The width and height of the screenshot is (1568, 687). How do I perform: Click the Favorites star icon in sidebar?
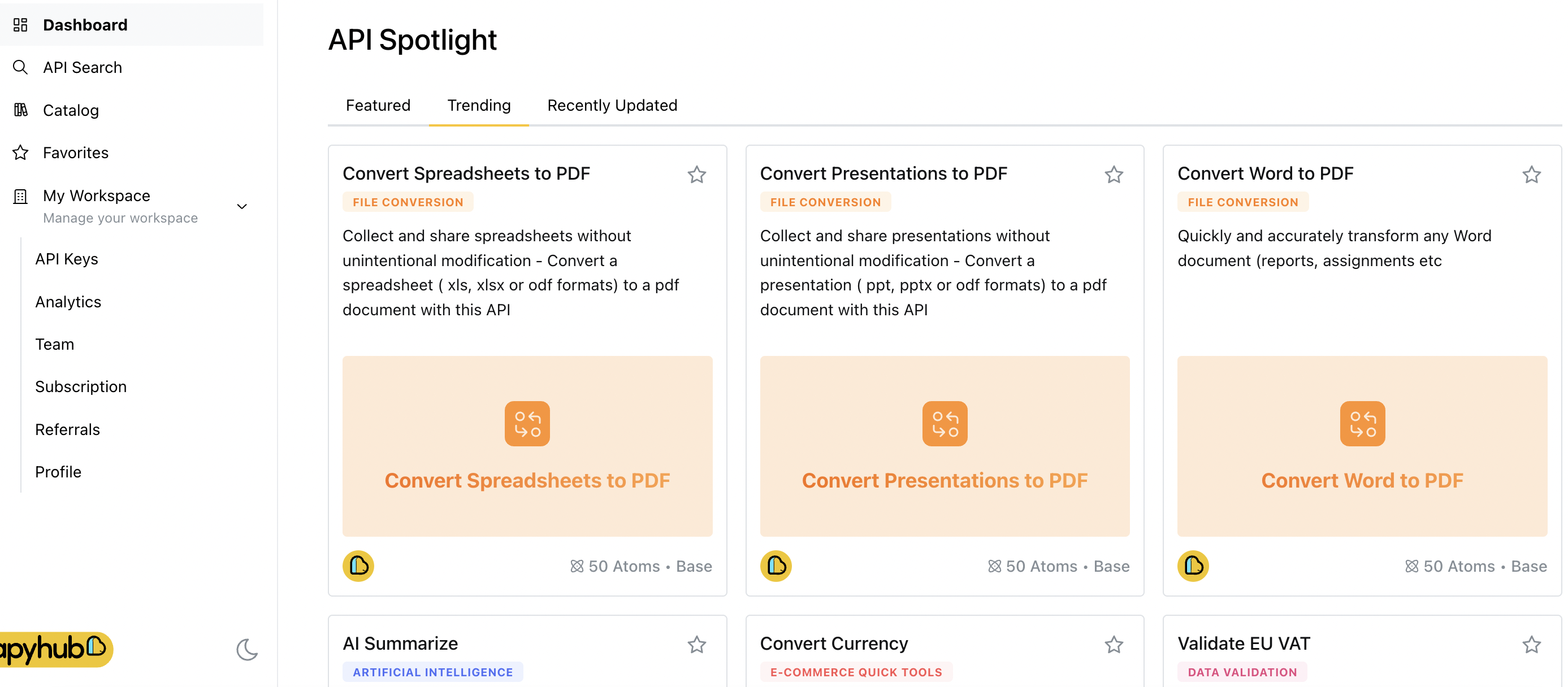(21, 152)
